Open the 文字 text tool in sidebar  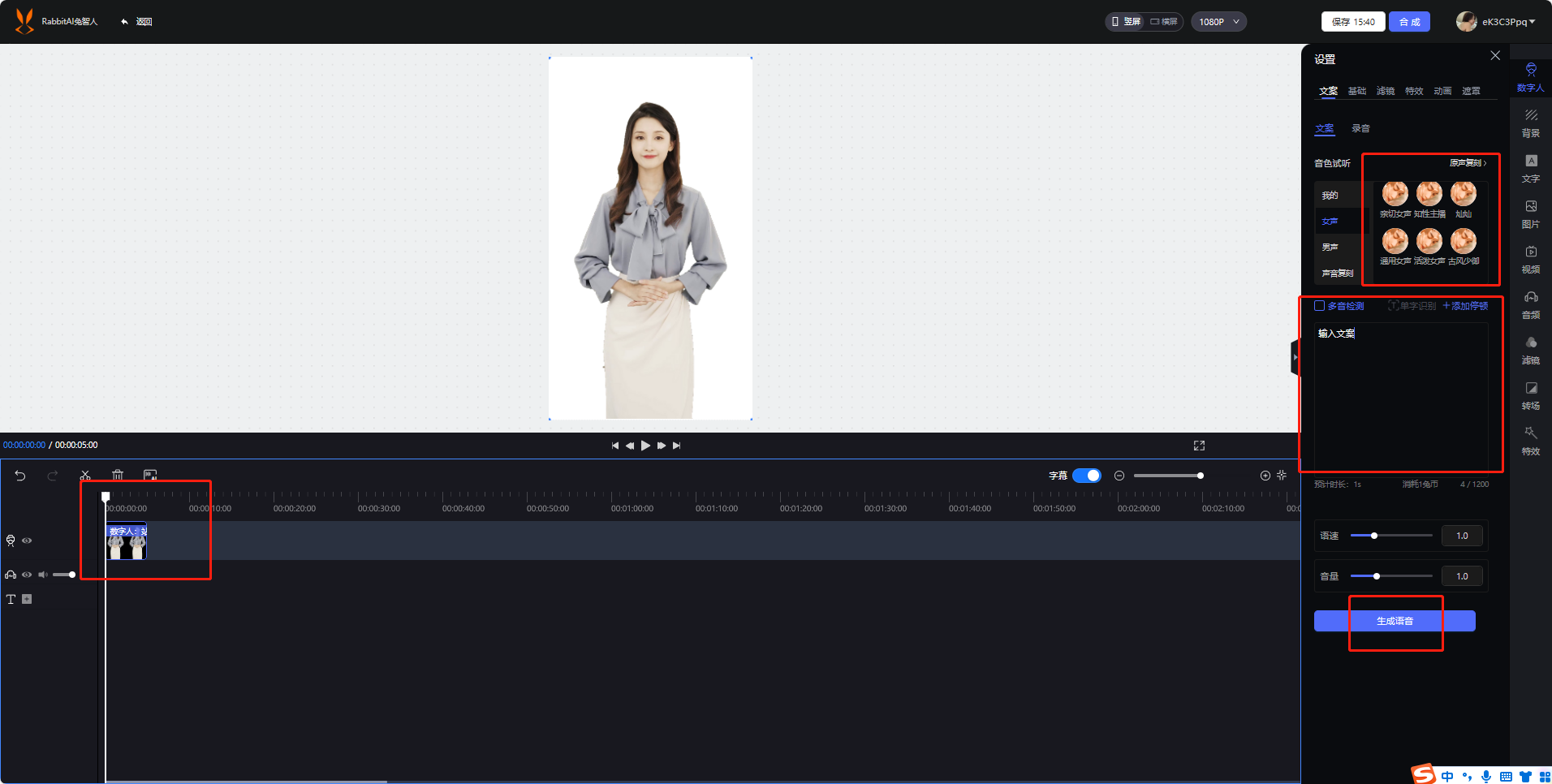click(x=1531, y=169)
